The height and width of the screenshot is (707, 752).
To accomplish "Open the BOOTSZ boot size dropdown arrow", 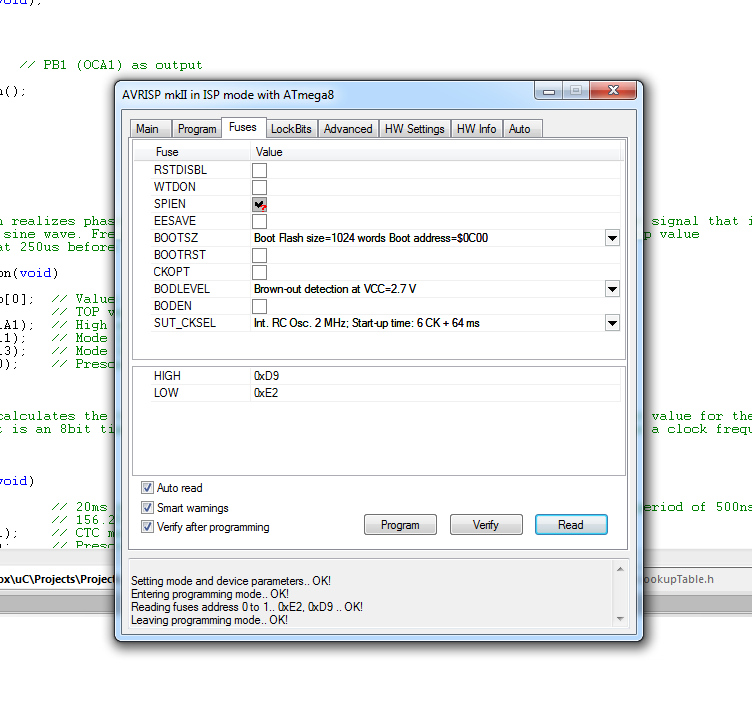I will pos(612,238).
